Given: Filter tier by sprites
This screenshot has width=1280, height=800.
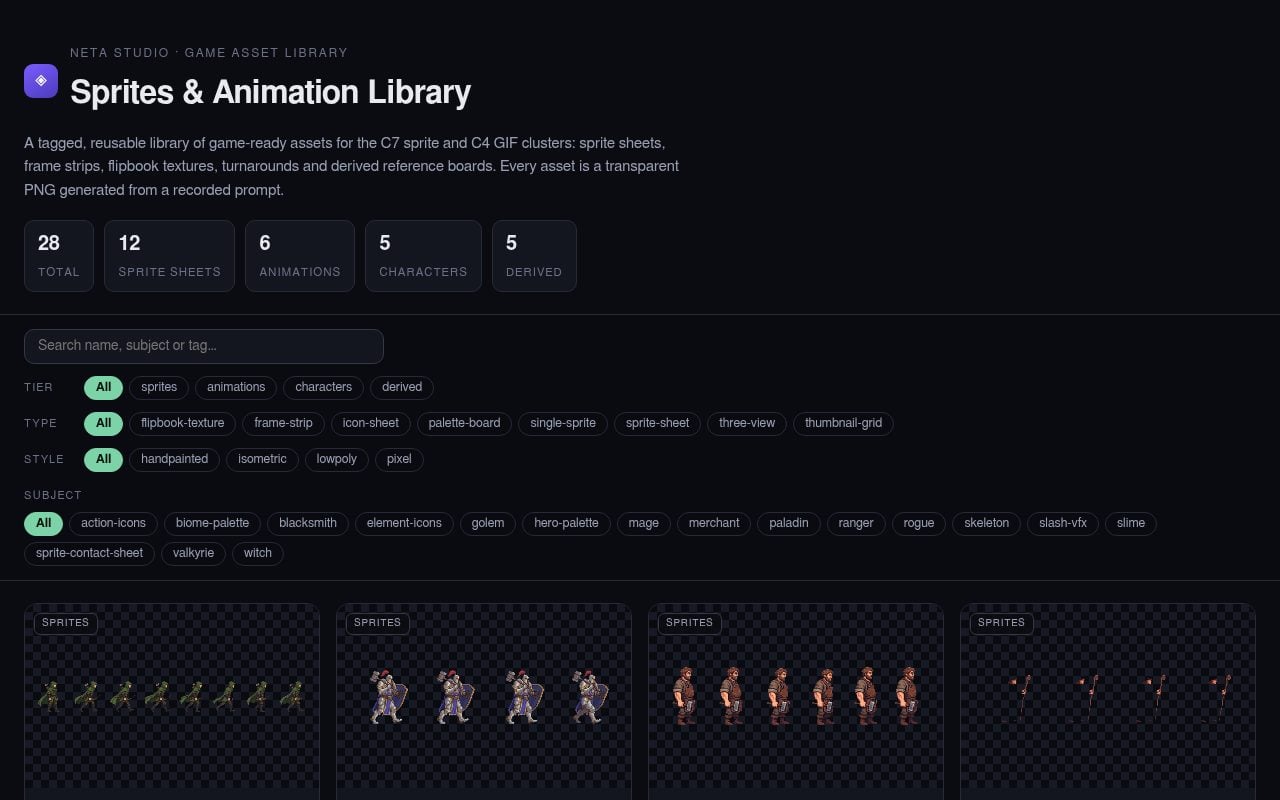Looking at the screenshot, I should tap(159, 387).
